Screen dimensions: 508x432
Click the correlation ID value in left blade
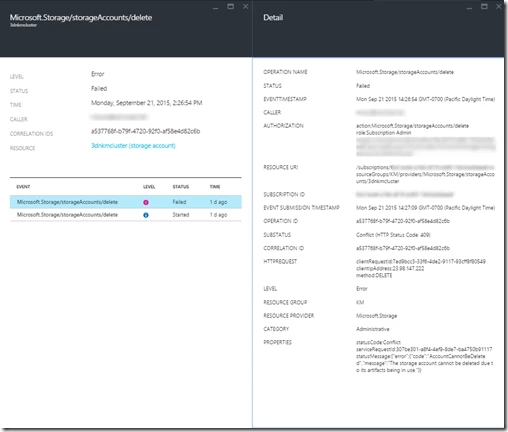146,131
